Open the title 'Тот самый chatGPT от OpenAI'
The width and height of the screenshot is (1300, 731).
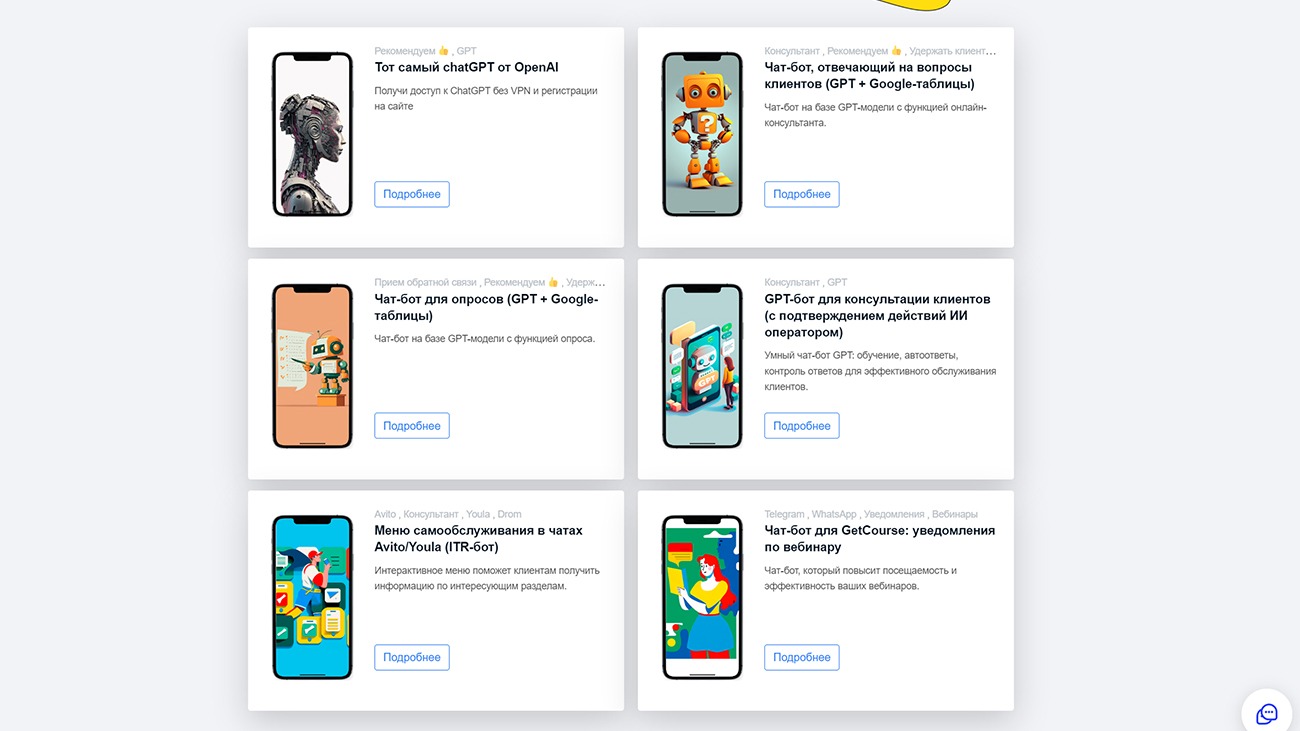[x=467, y=67]
